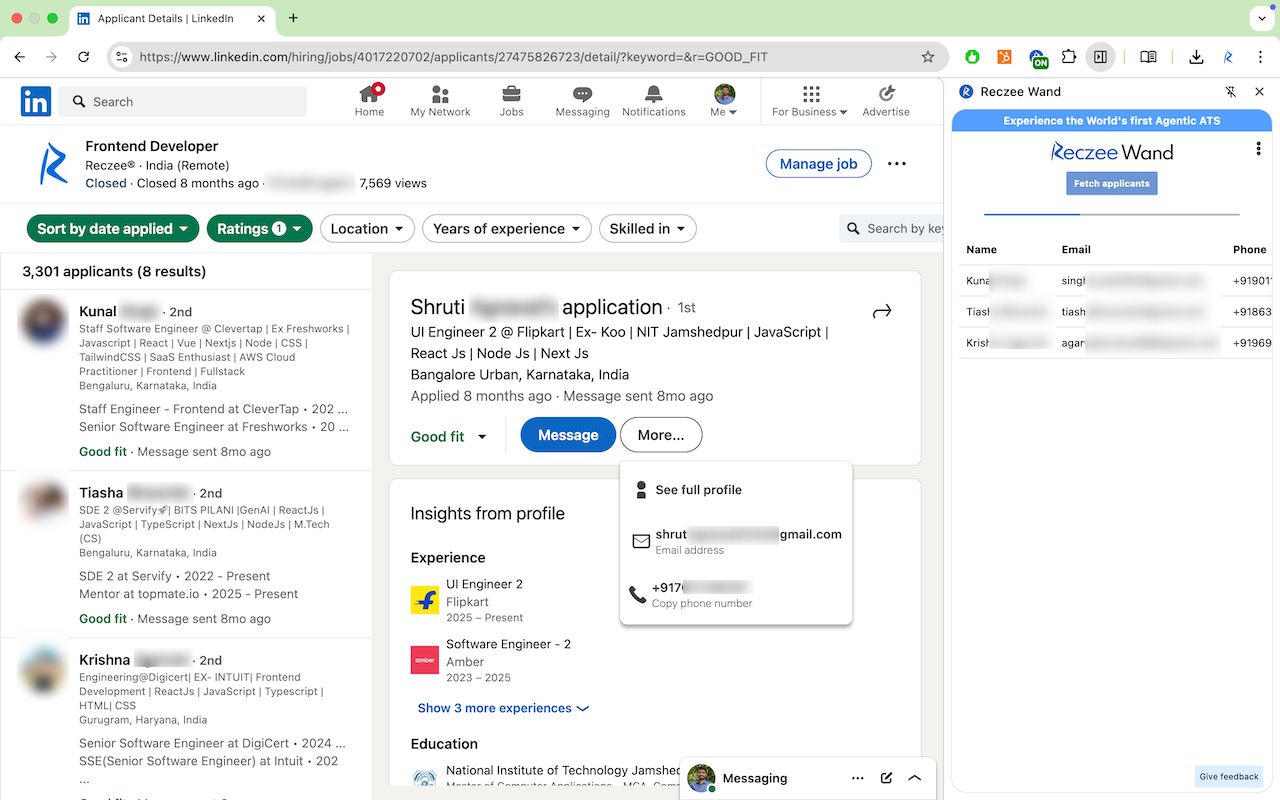Click the Reczee company logo thumbnail
This screenshot has height=800, width=1280.
click(x=53, y=164)
